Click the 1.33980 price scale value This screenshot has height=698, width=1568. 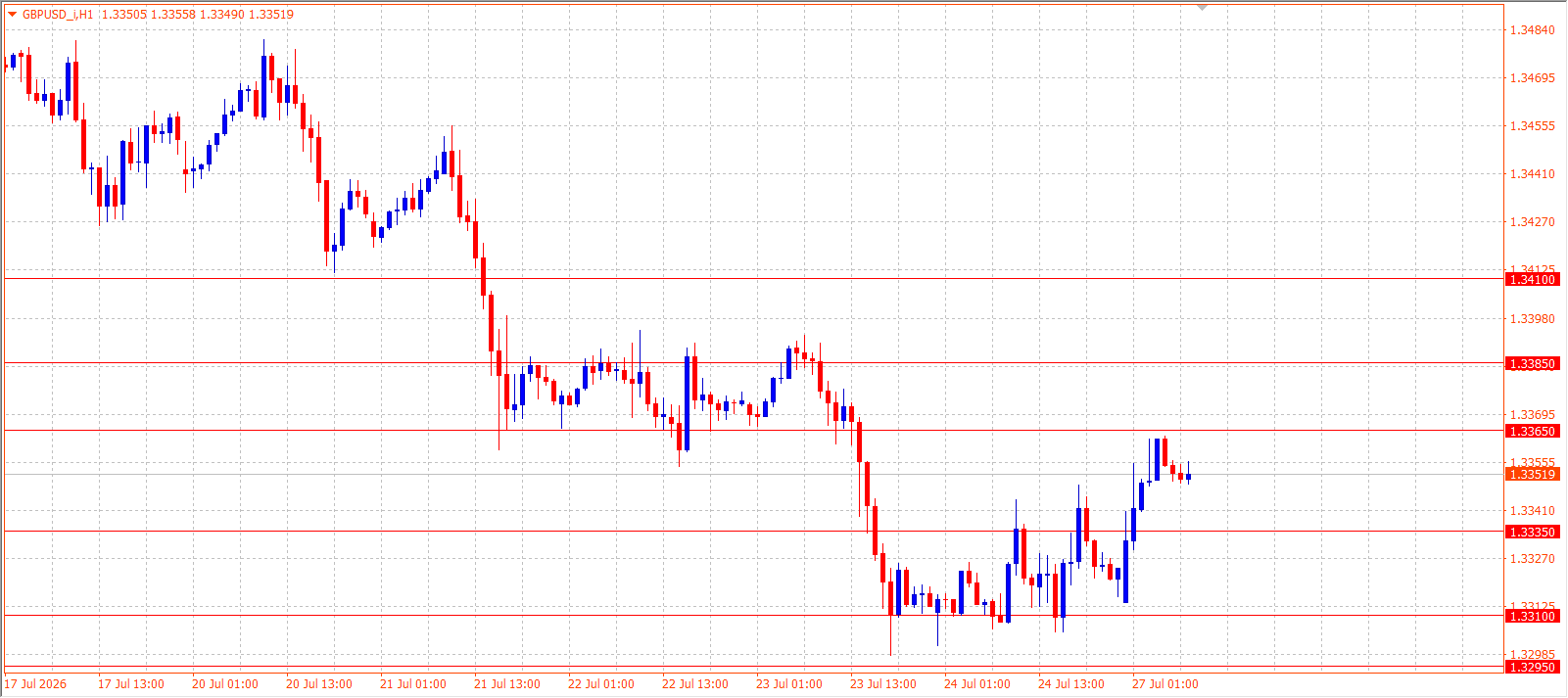coord(1532,319)
